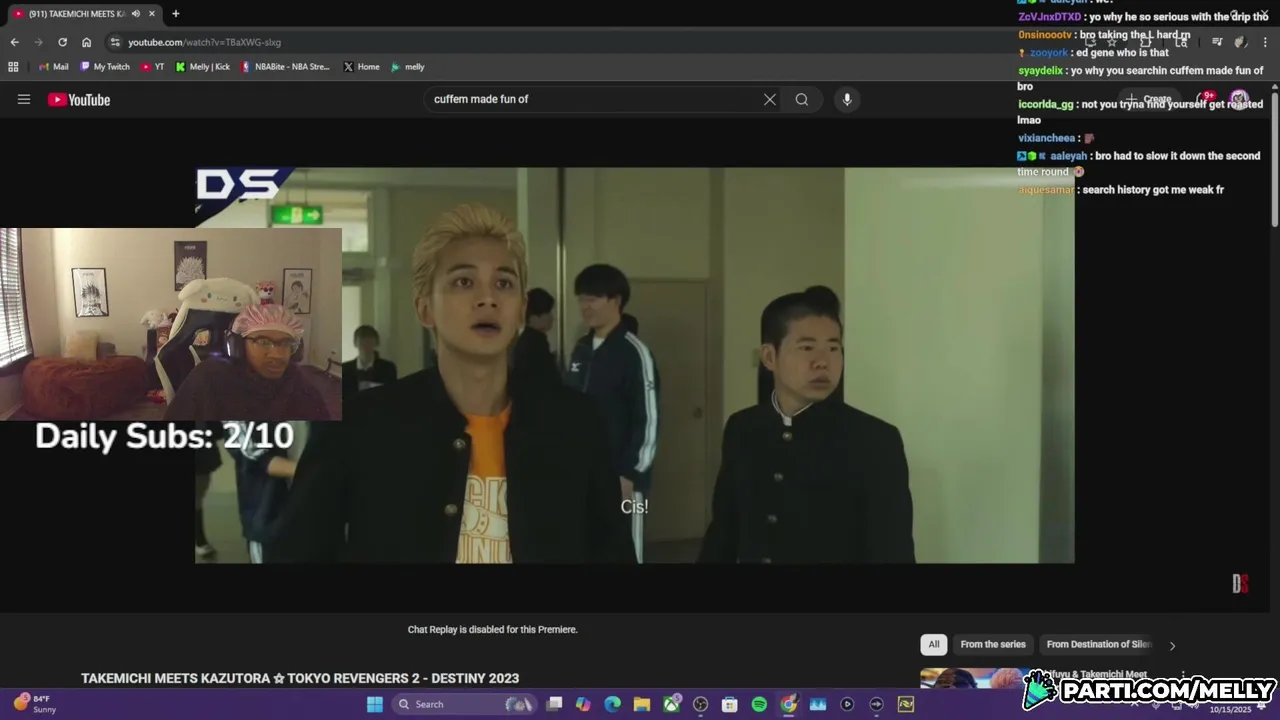This screenshot has height=720, width=1280.
Task: Open the taskbar photo viewer app icon
Action: click(x=818, y=704)
